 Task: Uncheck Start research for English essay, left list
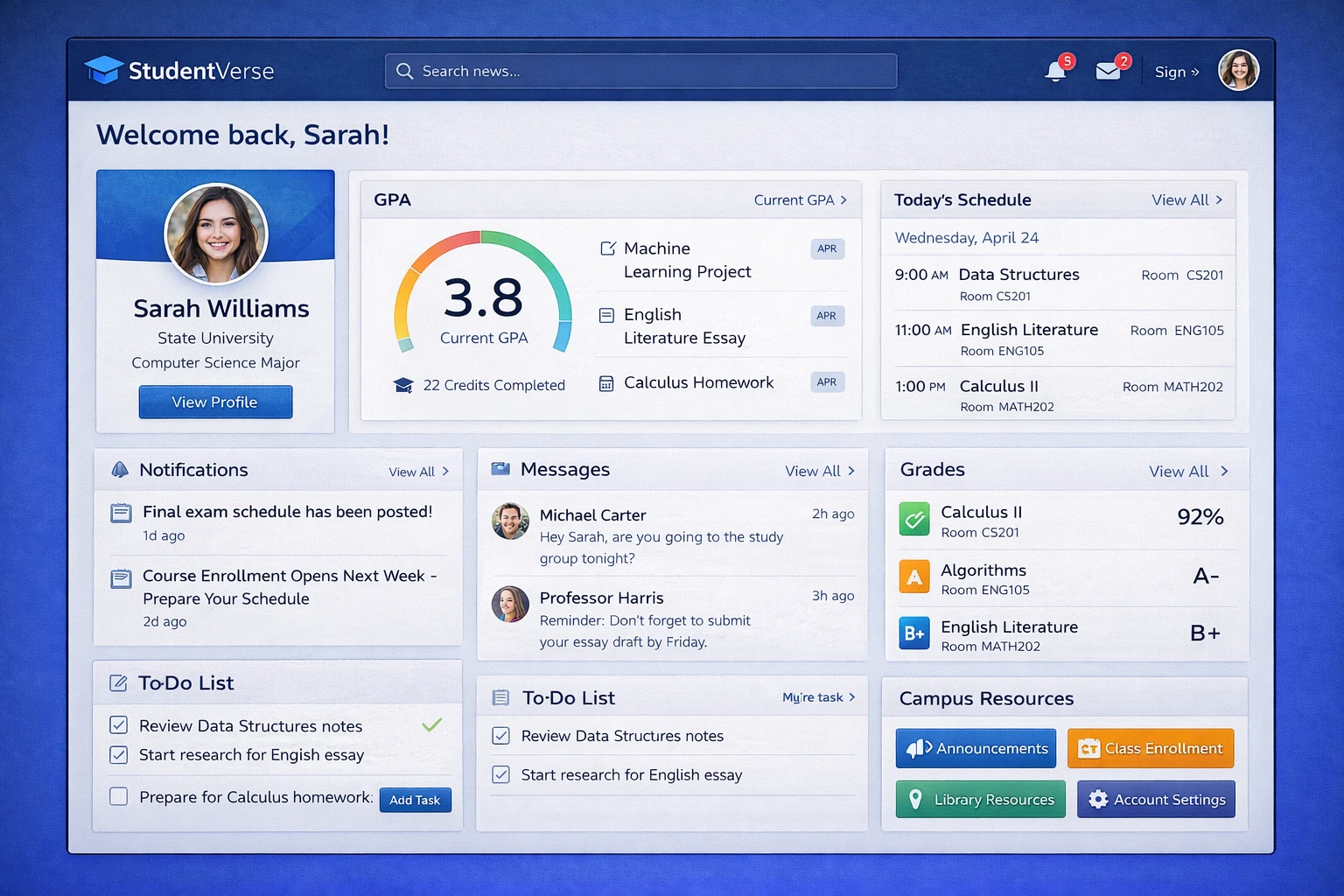coord(119,754)
